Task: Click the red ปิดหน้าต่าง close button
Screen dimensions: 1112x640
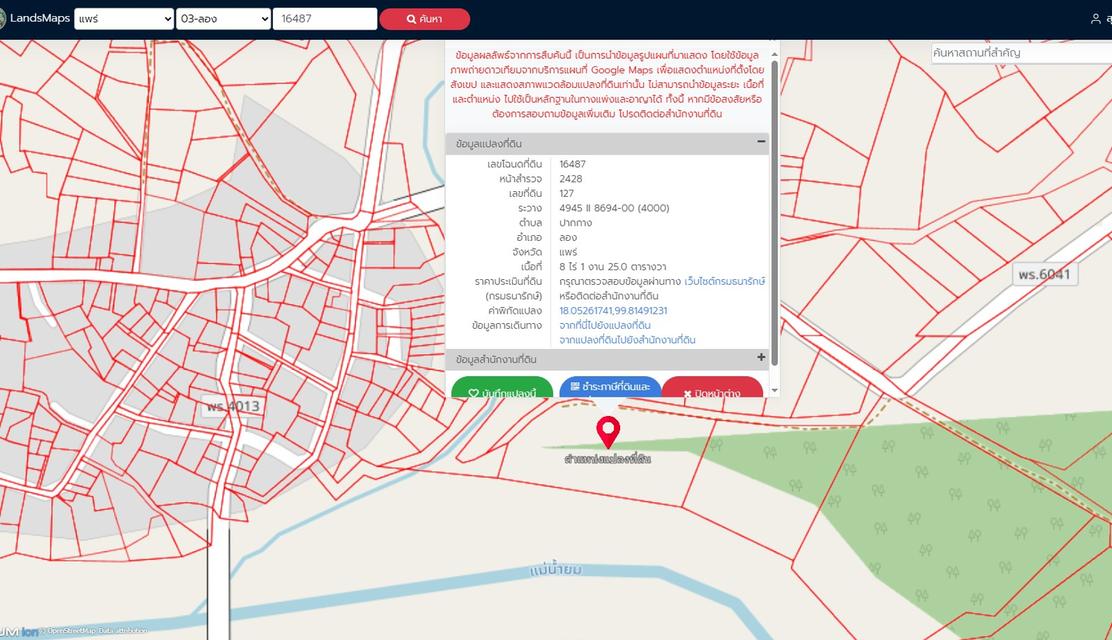Action: 712,387
